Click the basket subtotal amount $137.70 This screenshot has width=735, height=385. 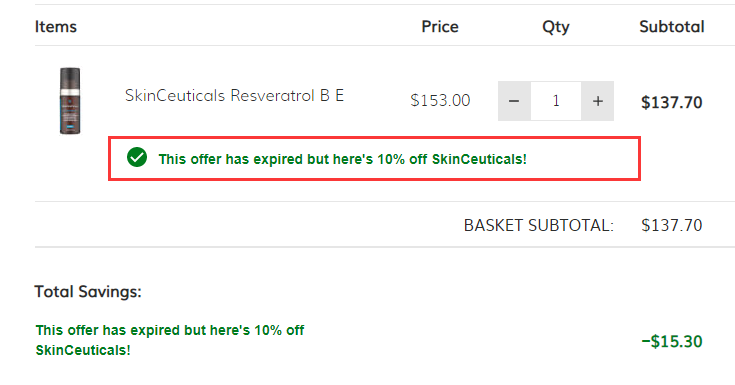pyautogui.click(x=672, y=226)
